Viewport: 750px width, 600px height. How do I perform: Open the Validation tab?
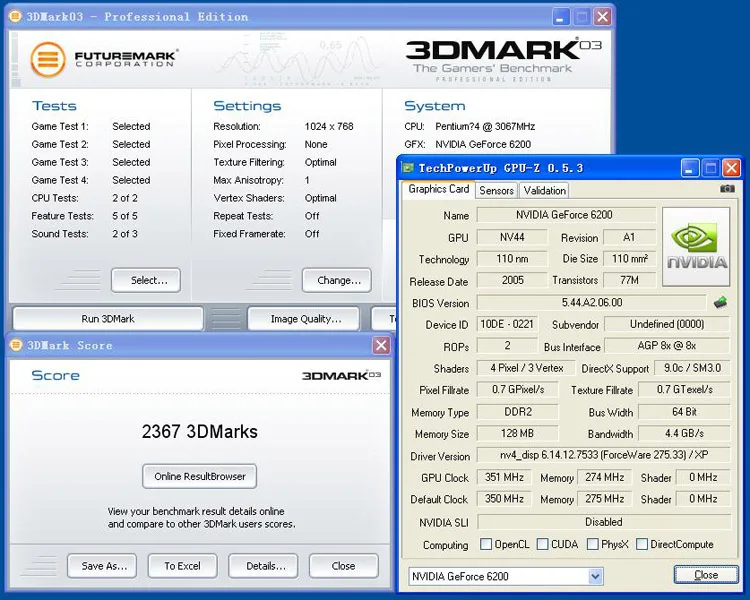[x=544, y=190]
